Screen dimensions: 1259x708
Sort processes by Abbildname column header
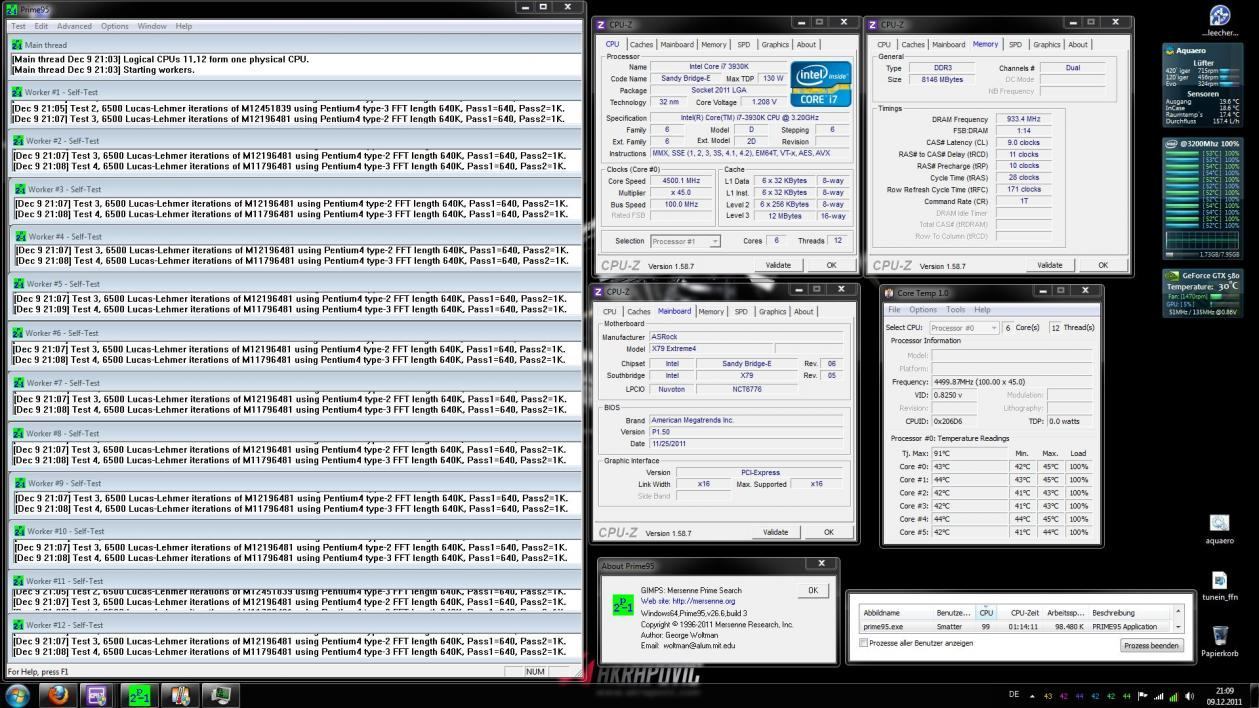896,612
